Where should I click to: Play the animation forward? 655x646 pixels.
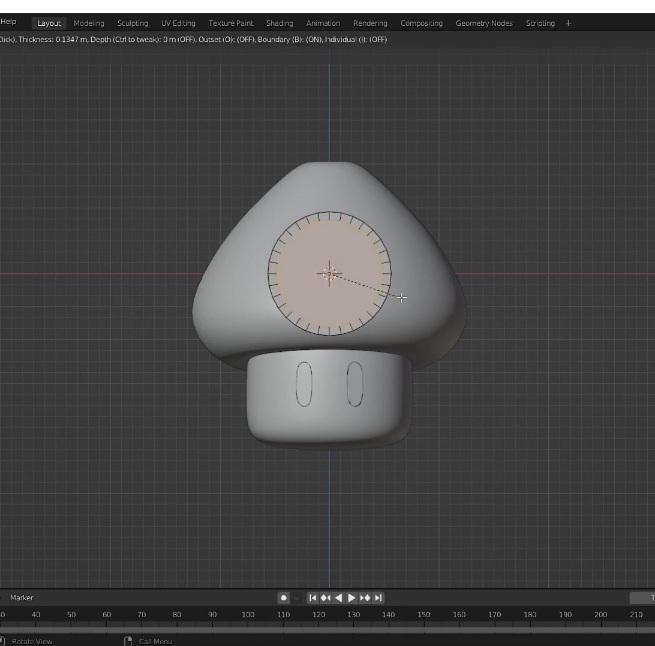(x=351, y=598)
